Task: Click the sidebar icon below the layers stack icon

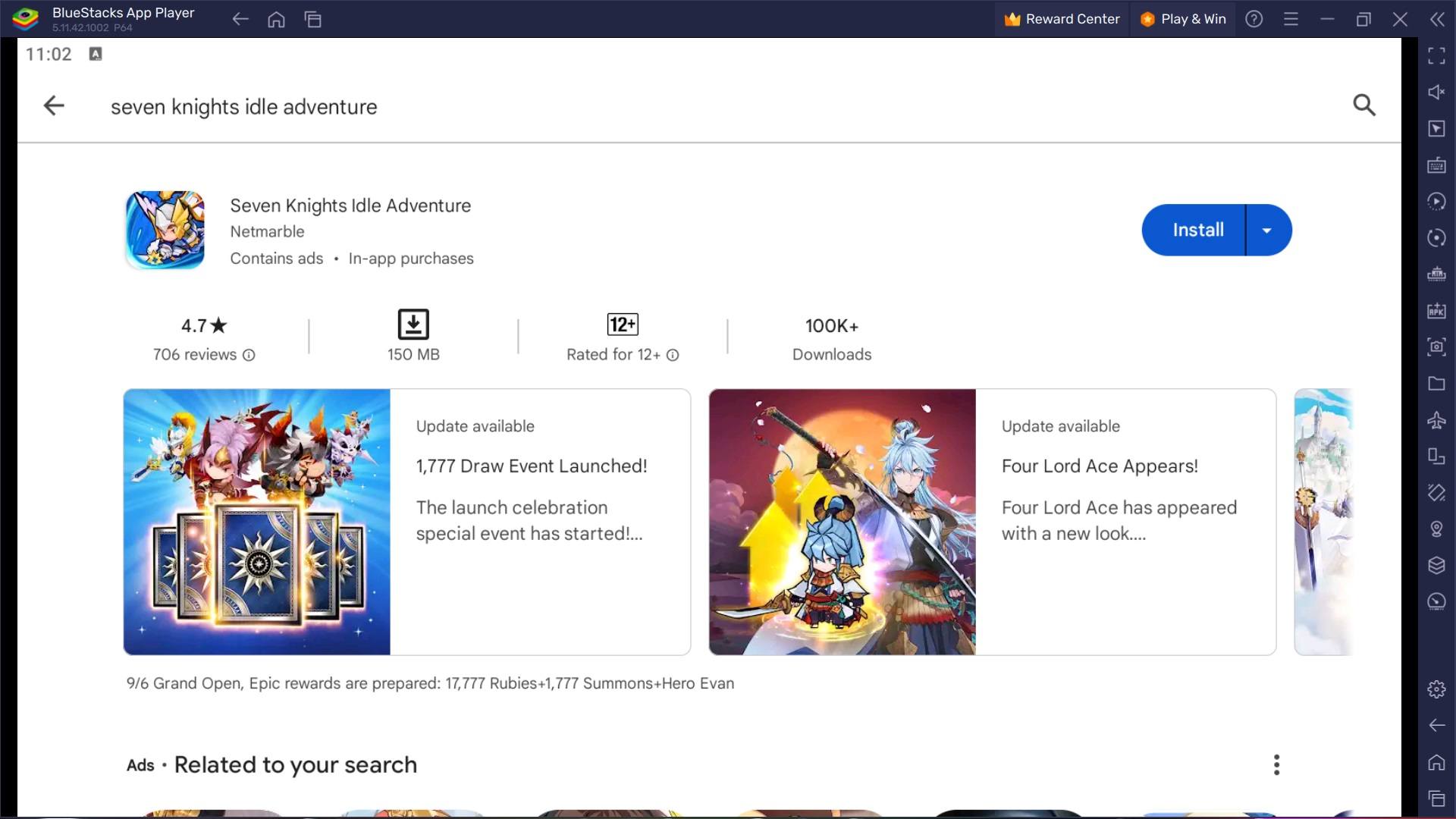Action: pos(1436,601)
